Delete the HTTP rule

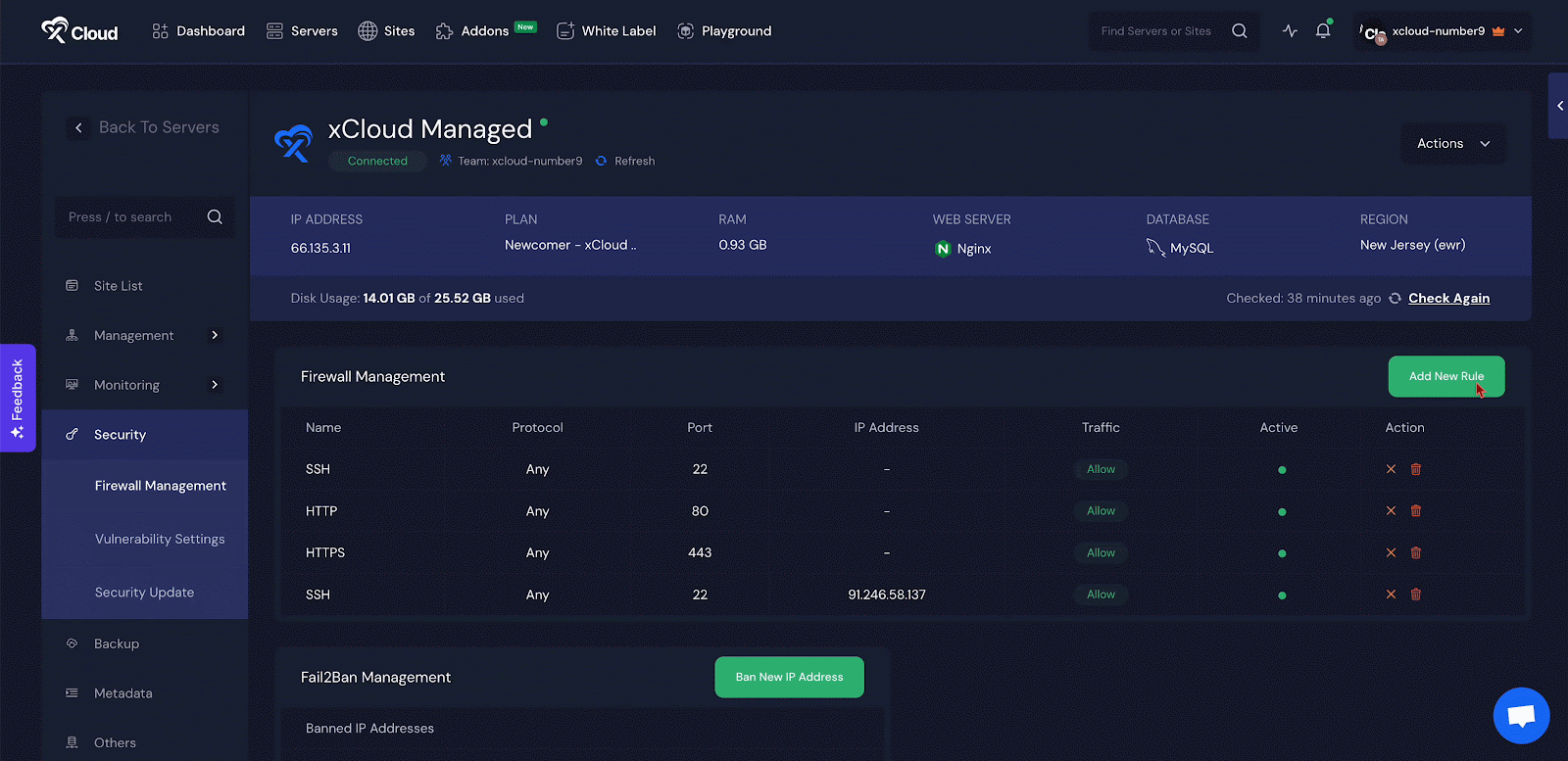point(1416,511)
